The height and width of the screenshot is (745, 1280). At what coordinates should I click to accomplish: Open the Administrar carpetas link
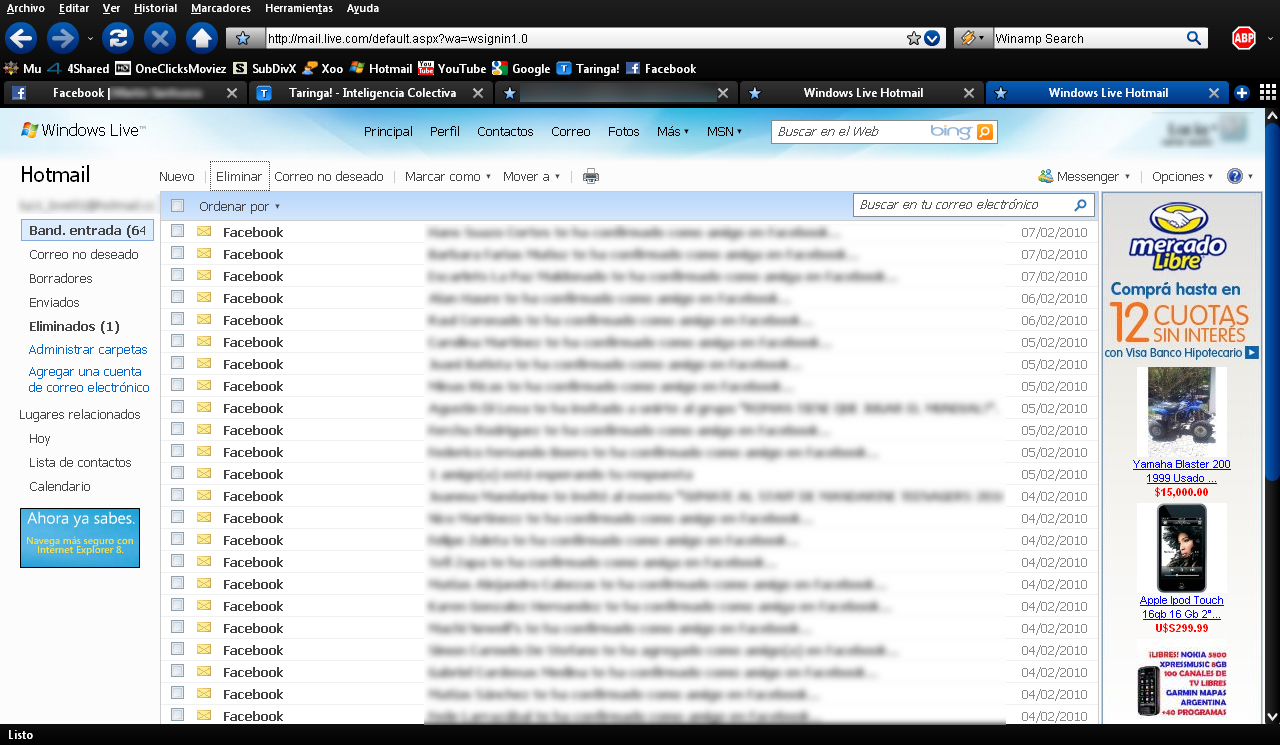pos(88,350)
